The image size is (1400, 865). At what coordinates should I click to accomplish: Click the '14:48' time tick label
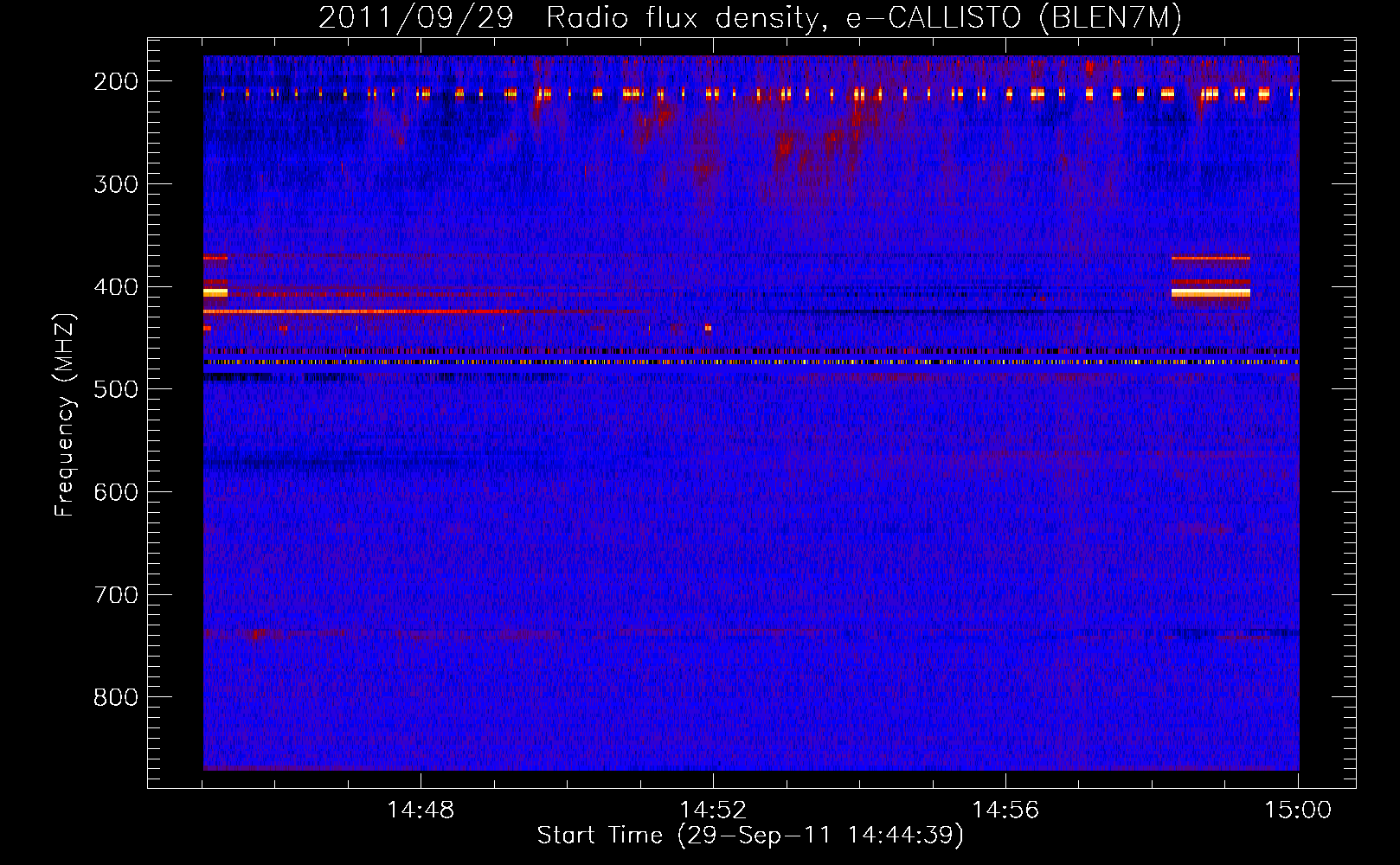421,811
